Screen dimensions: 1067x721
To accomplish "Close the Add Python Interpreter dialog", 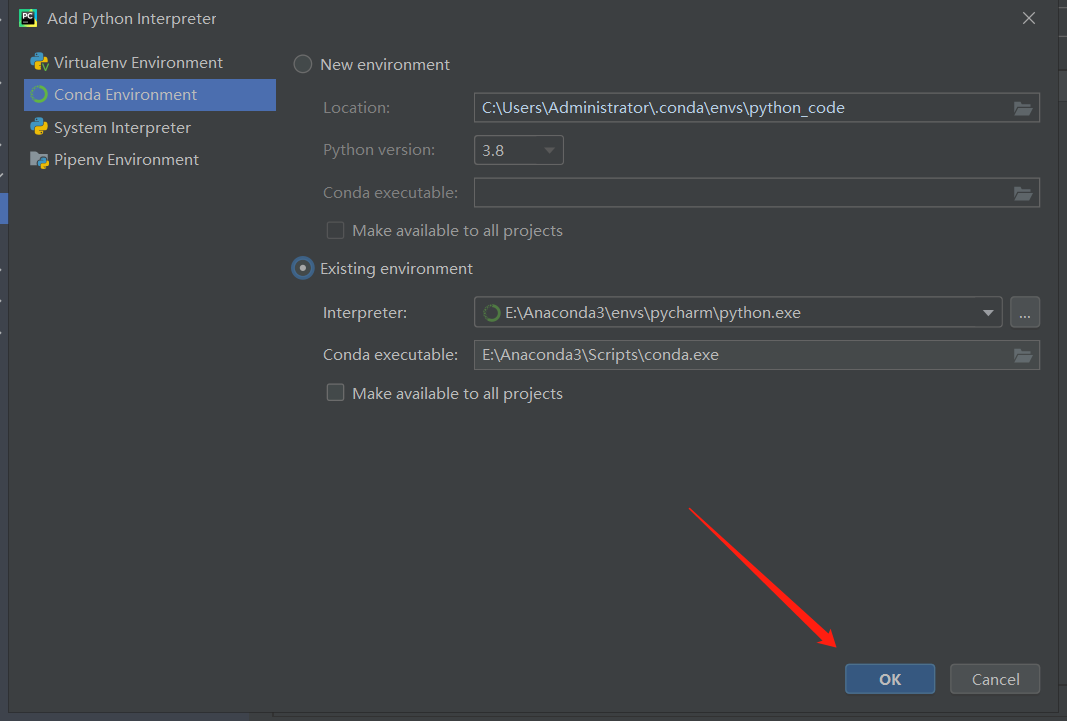I will (x=1029, y=18).
